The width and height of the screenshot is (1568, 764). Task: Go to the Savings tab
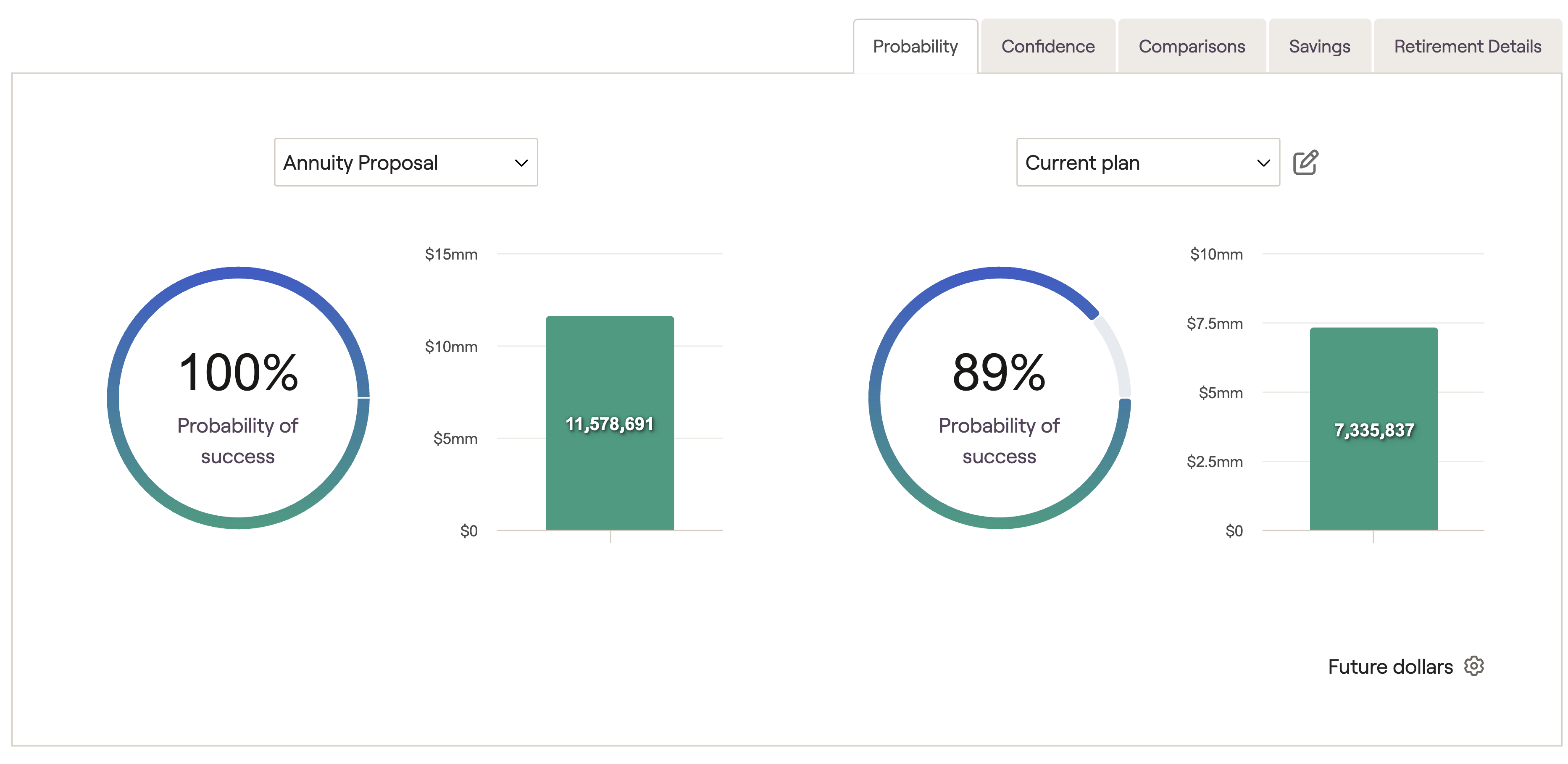(x=1320, y=47)
